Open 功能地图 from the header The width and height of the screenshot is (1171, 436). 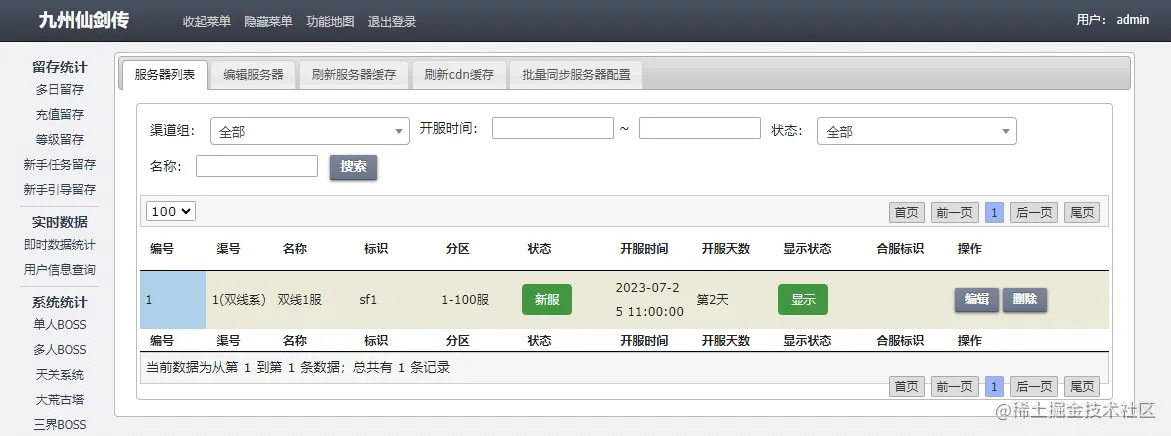(x=330, y=22)
